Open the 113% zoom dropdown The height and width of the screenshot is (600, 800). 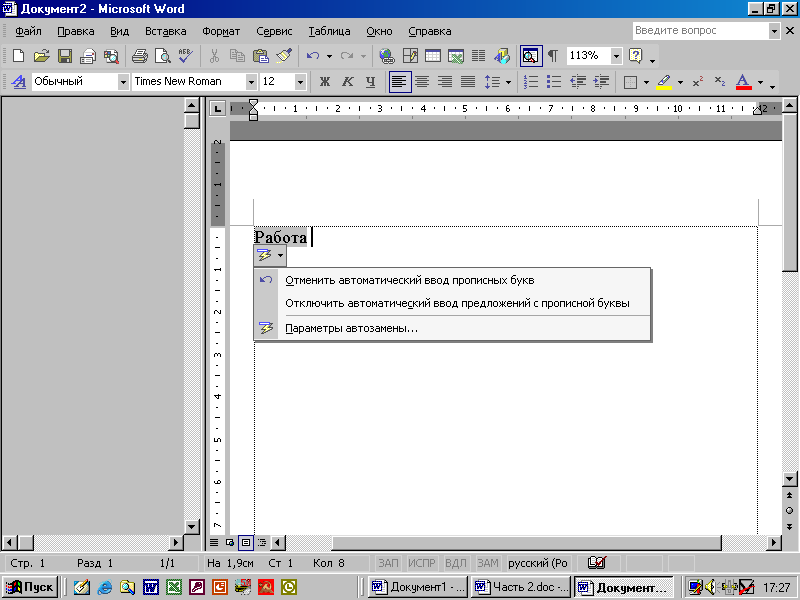tap(616, 56)
